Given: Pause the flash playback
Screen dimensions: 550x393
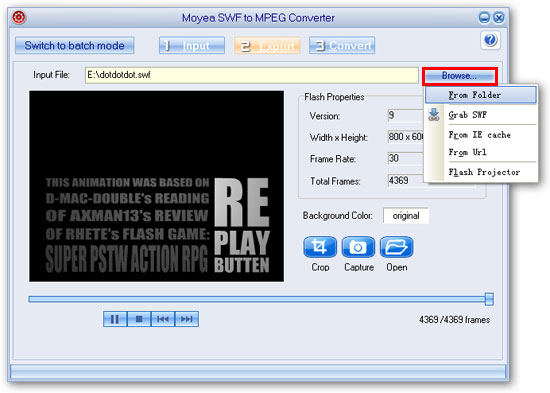Looking at the screenshot, I should click(115, 319).
